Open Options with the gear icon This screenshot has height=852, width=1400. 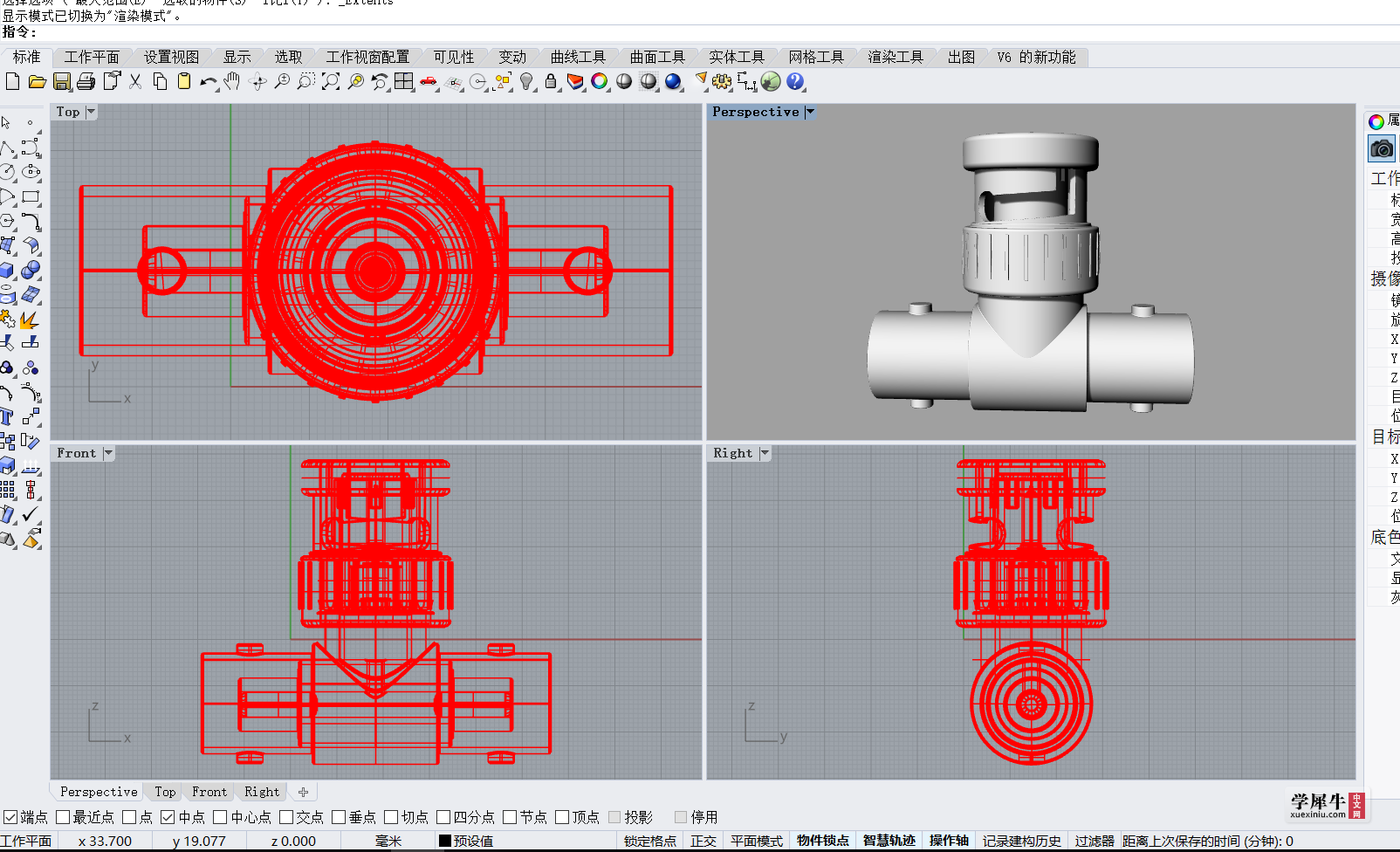(x=721, y=81)
